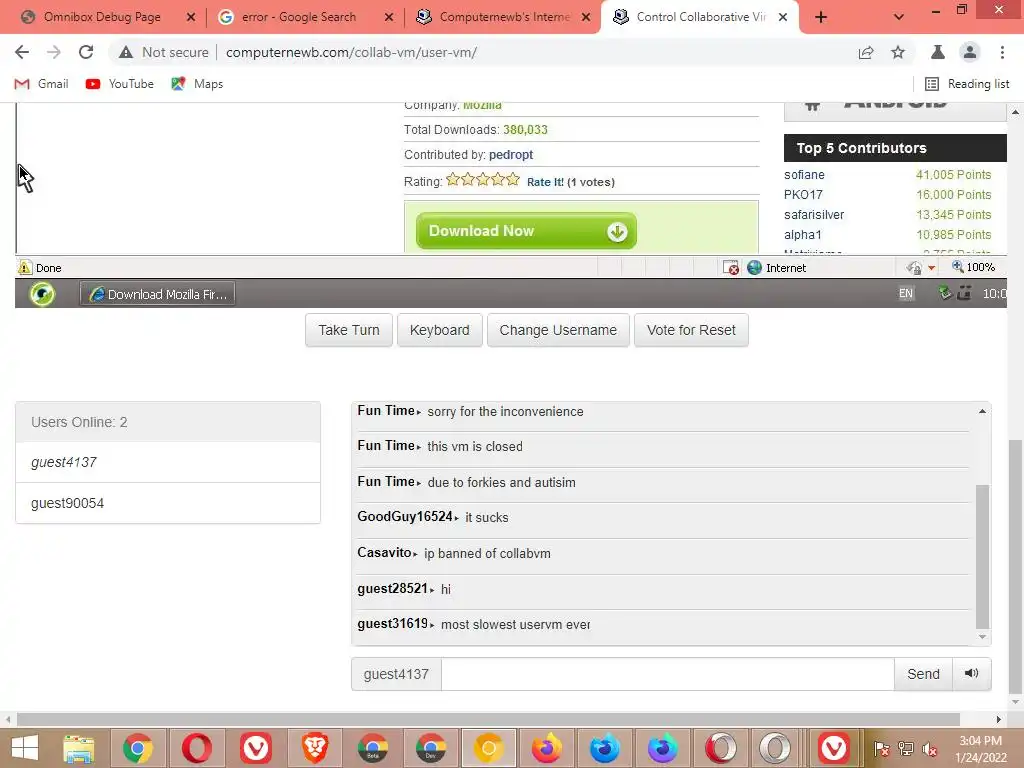Viewport: 1024px width, 768px height.
Task: Go back to the previous page
Action: [22, 52]
